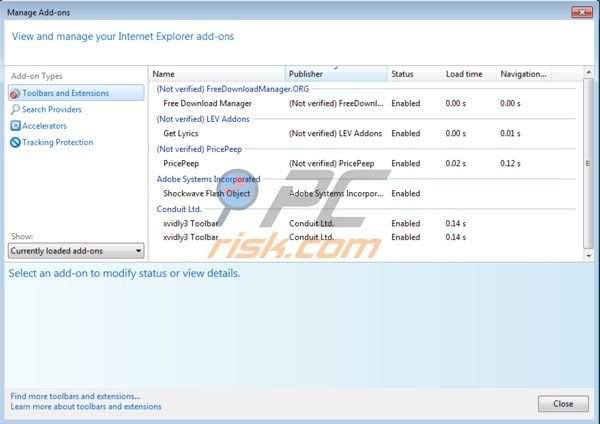Click the Accelerators arrow icon

[15, 126]
